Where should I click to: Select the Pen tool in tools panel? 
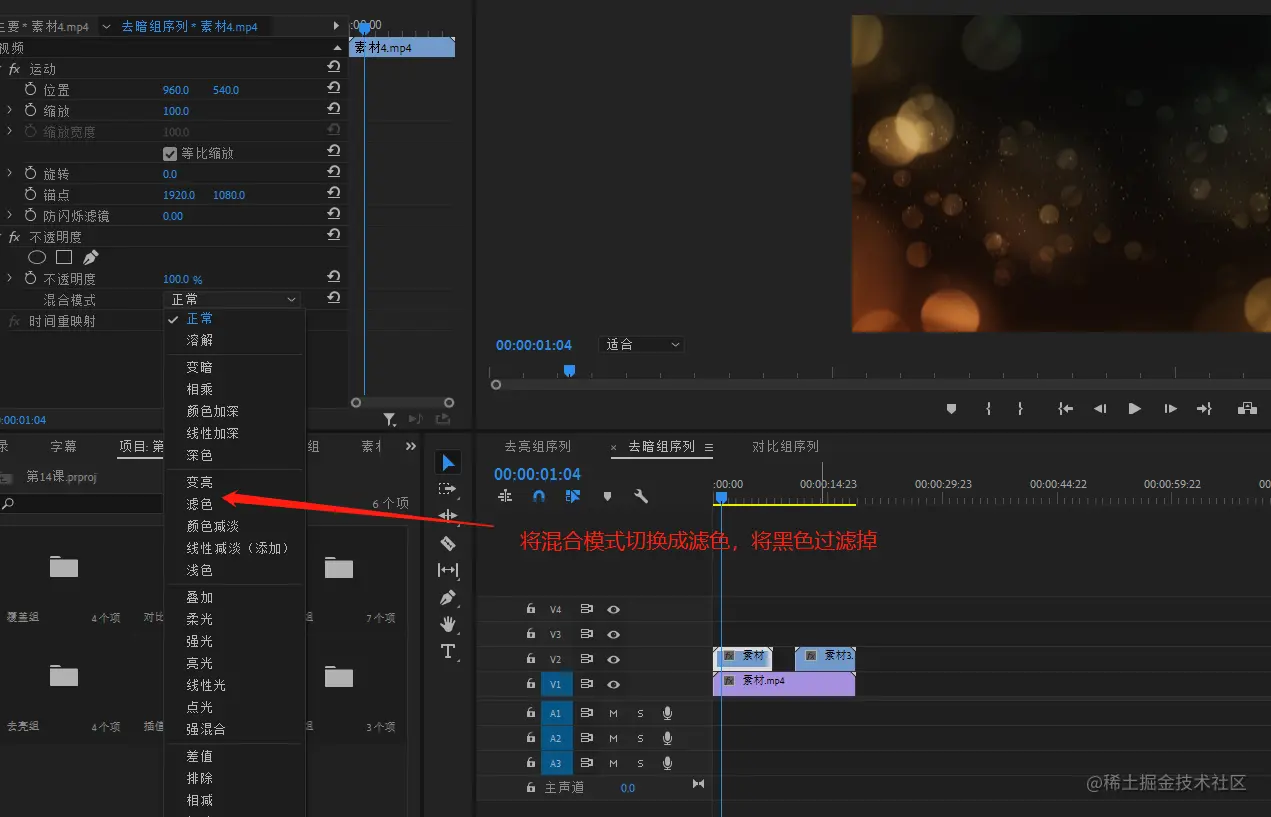tap(448, 597)
